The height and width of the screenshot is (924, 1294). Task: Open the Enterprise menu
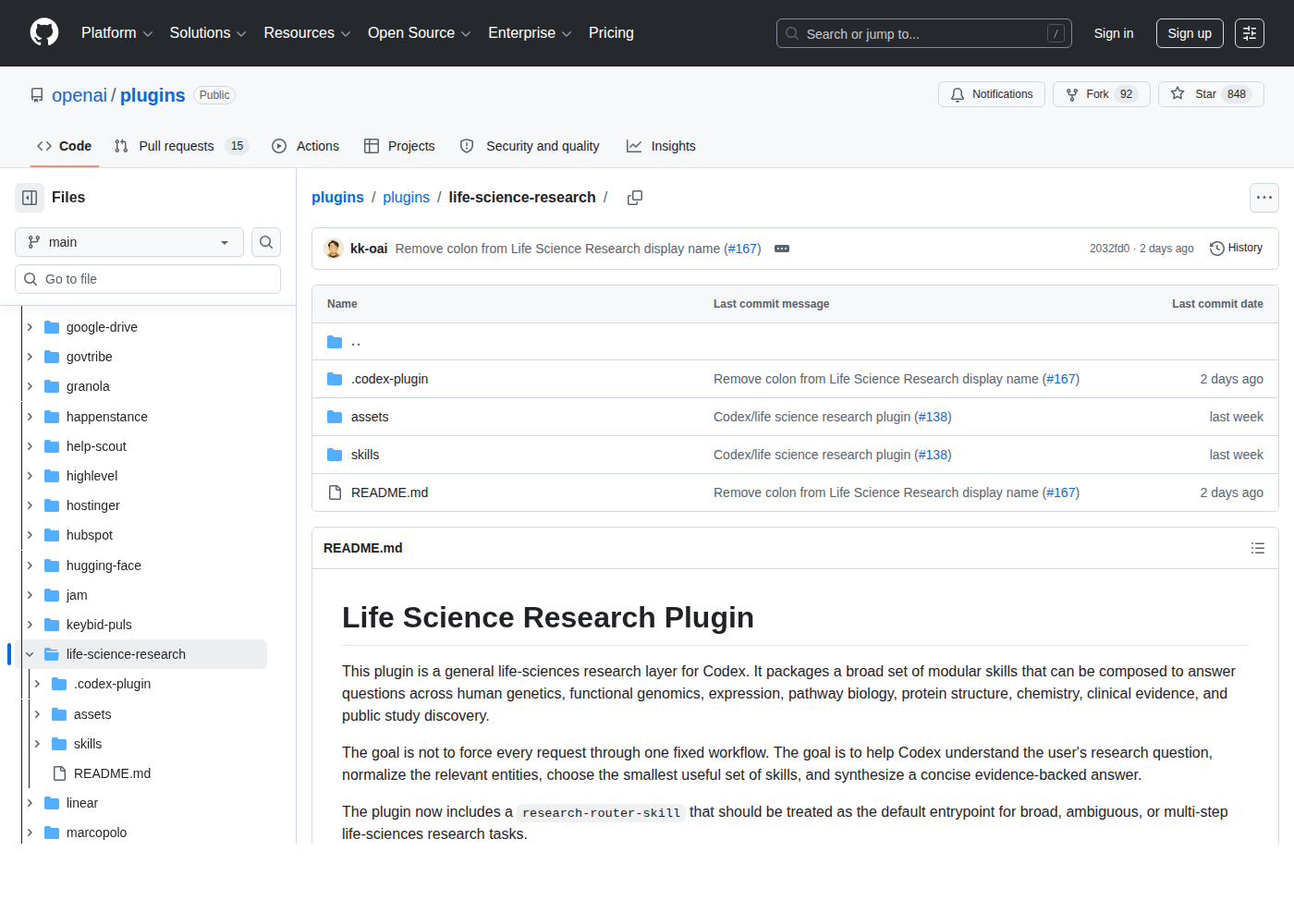click(x=530, y=33)
